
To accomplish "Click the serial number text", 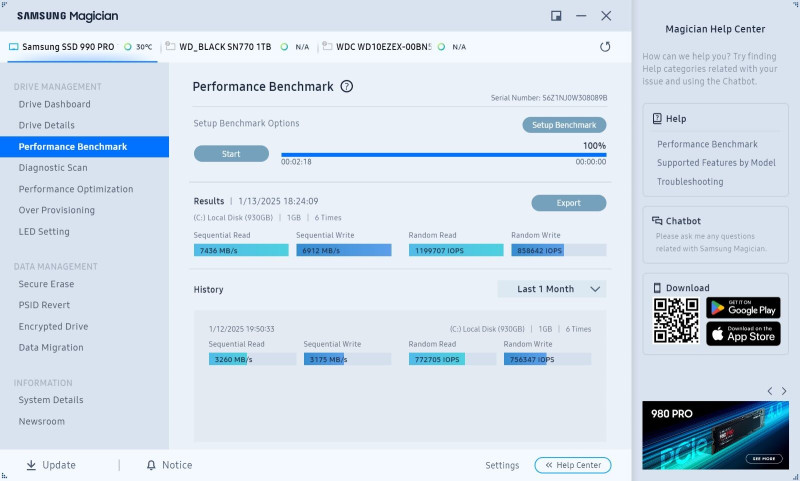I will 549,98.
